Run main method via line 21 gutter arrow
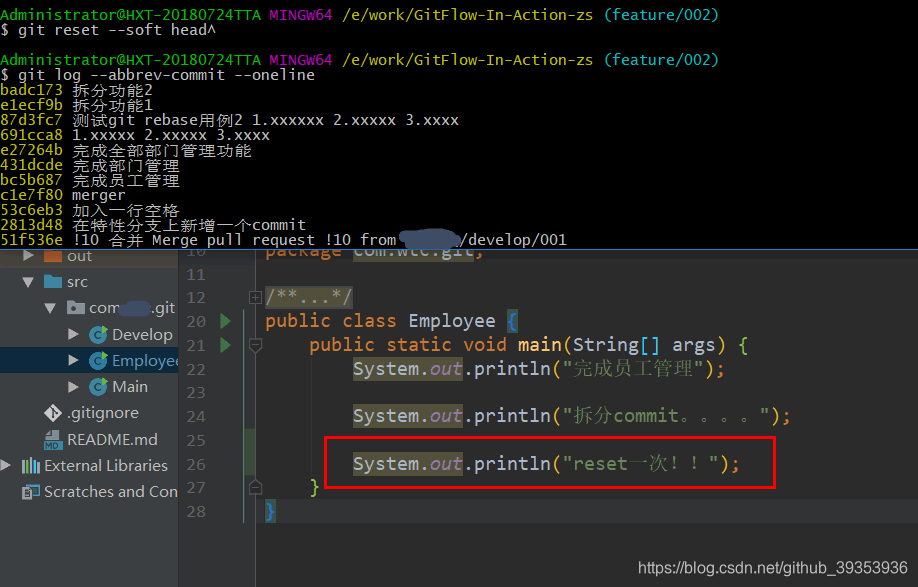This screenshot has width=918, height=587. [225, 345]
